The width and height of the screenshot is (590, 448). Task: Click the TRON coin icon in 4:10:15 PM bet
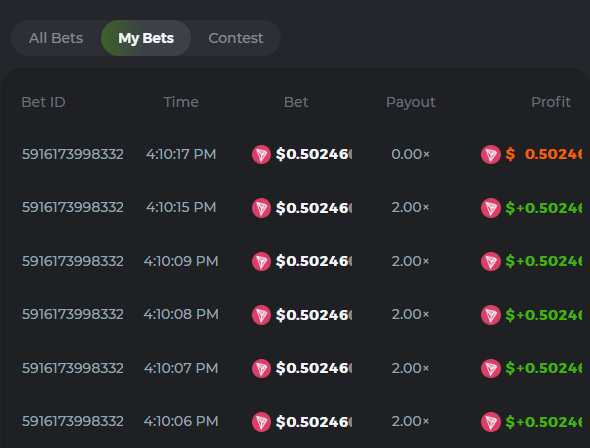click(x=261, y=208)
